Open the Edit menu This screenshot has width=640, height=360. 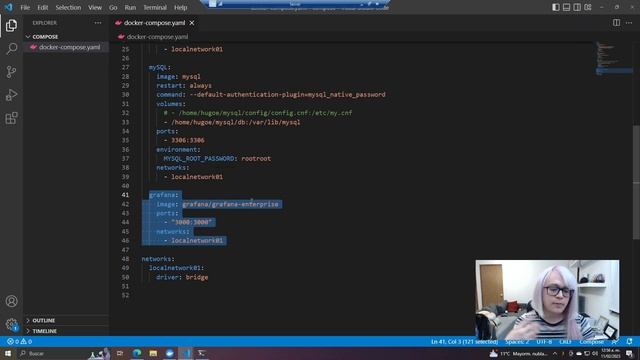(42, 7)
